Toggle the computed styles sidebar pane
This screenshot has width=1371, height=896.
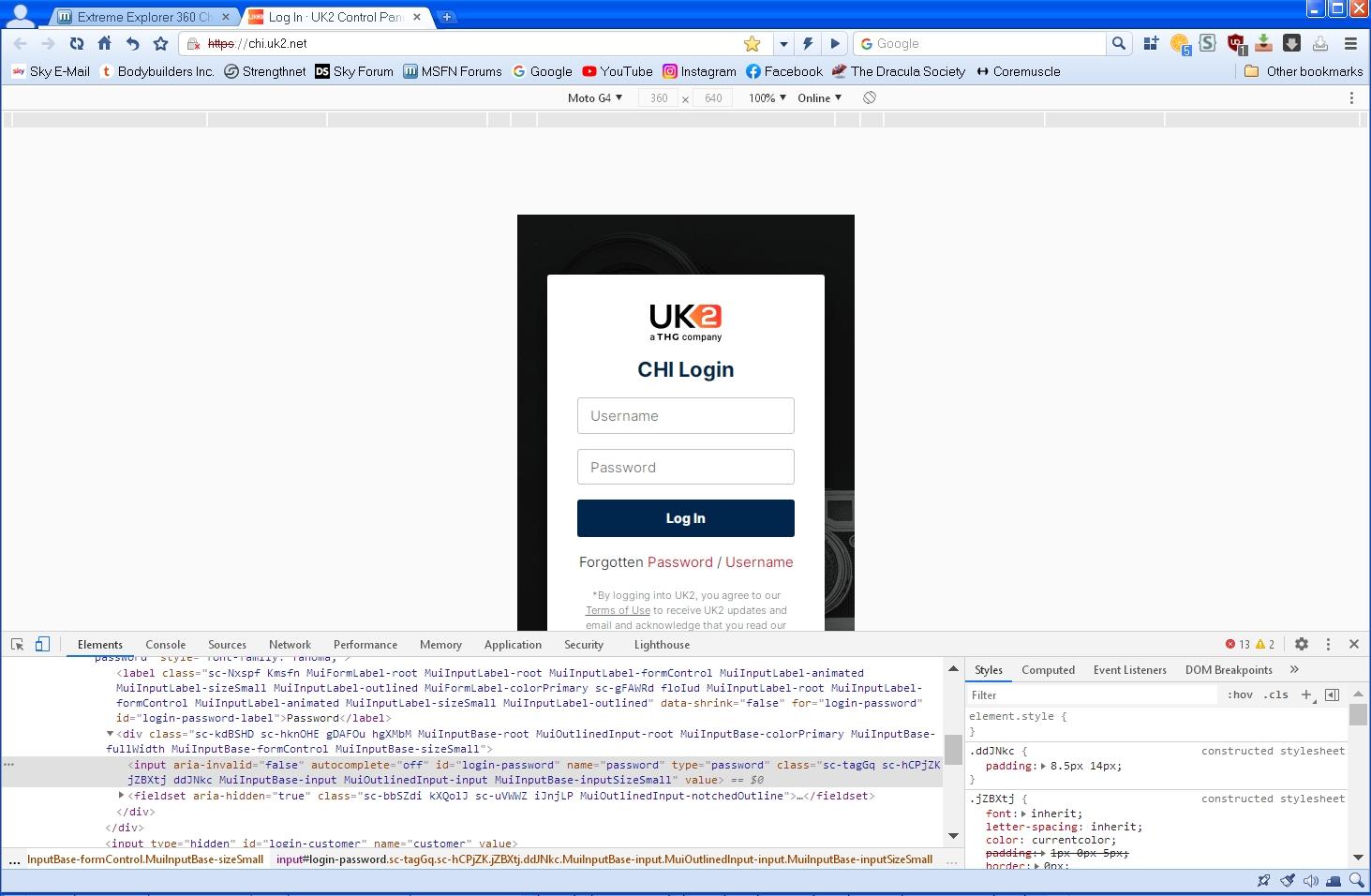pos(1332,694)
